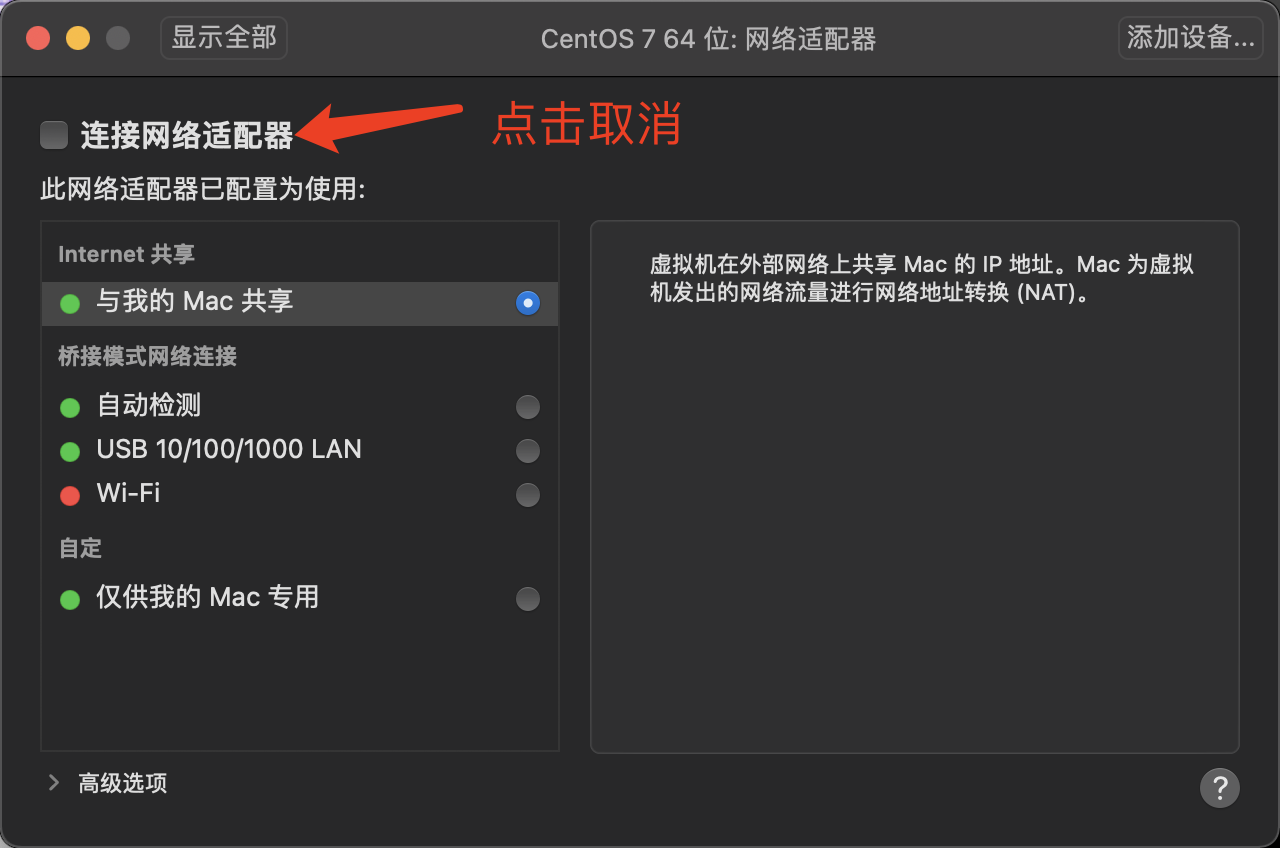Toggle the 连接网络适配器 checkbox
Viewport: 1280px width, 848px height.
[54, 134]
